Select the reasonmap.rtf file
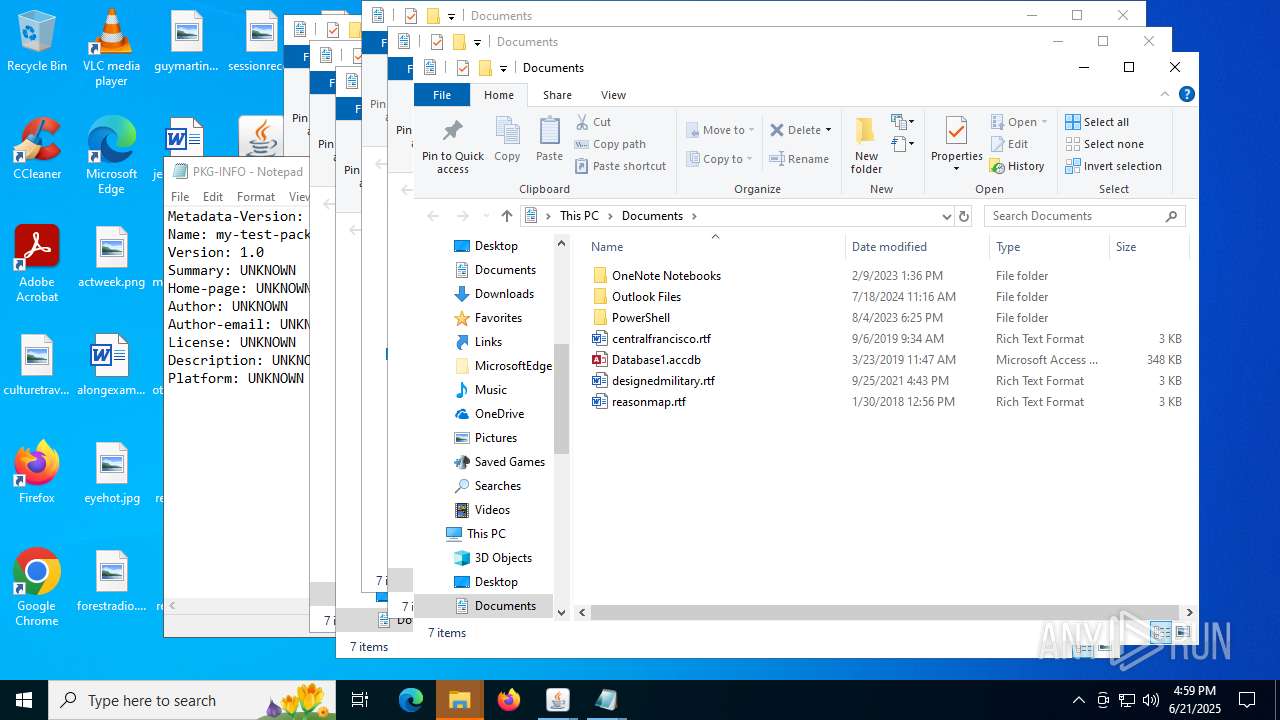Viewport: 1280px width, 720px height. point(649,402)
